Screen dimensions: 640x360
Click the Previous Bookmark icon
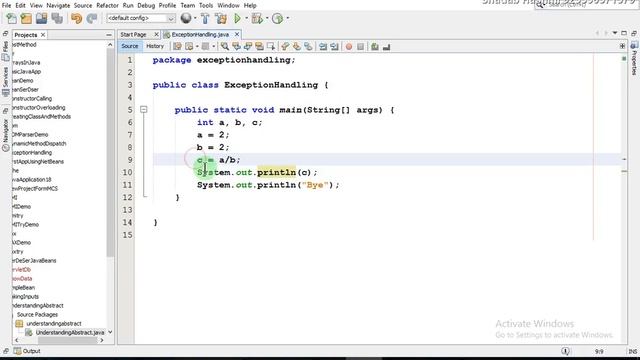[x=285, y=47]
